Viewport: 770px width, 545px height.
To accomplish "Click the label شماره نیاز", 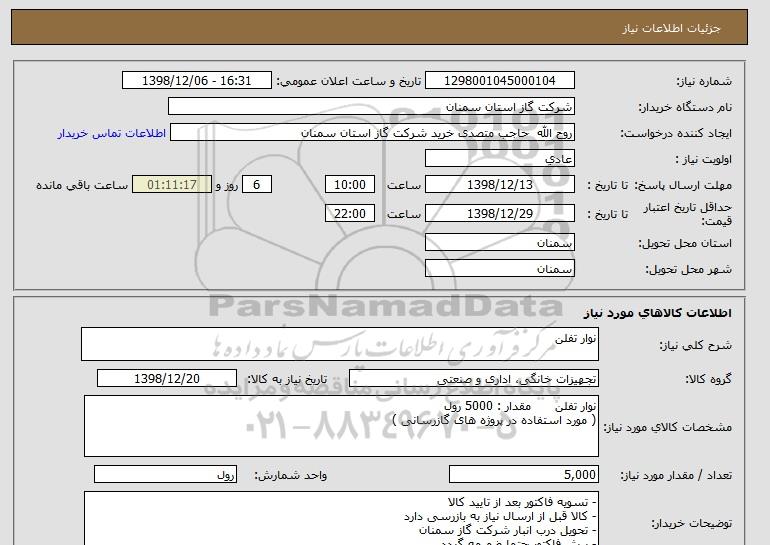I will coord(704,81).
